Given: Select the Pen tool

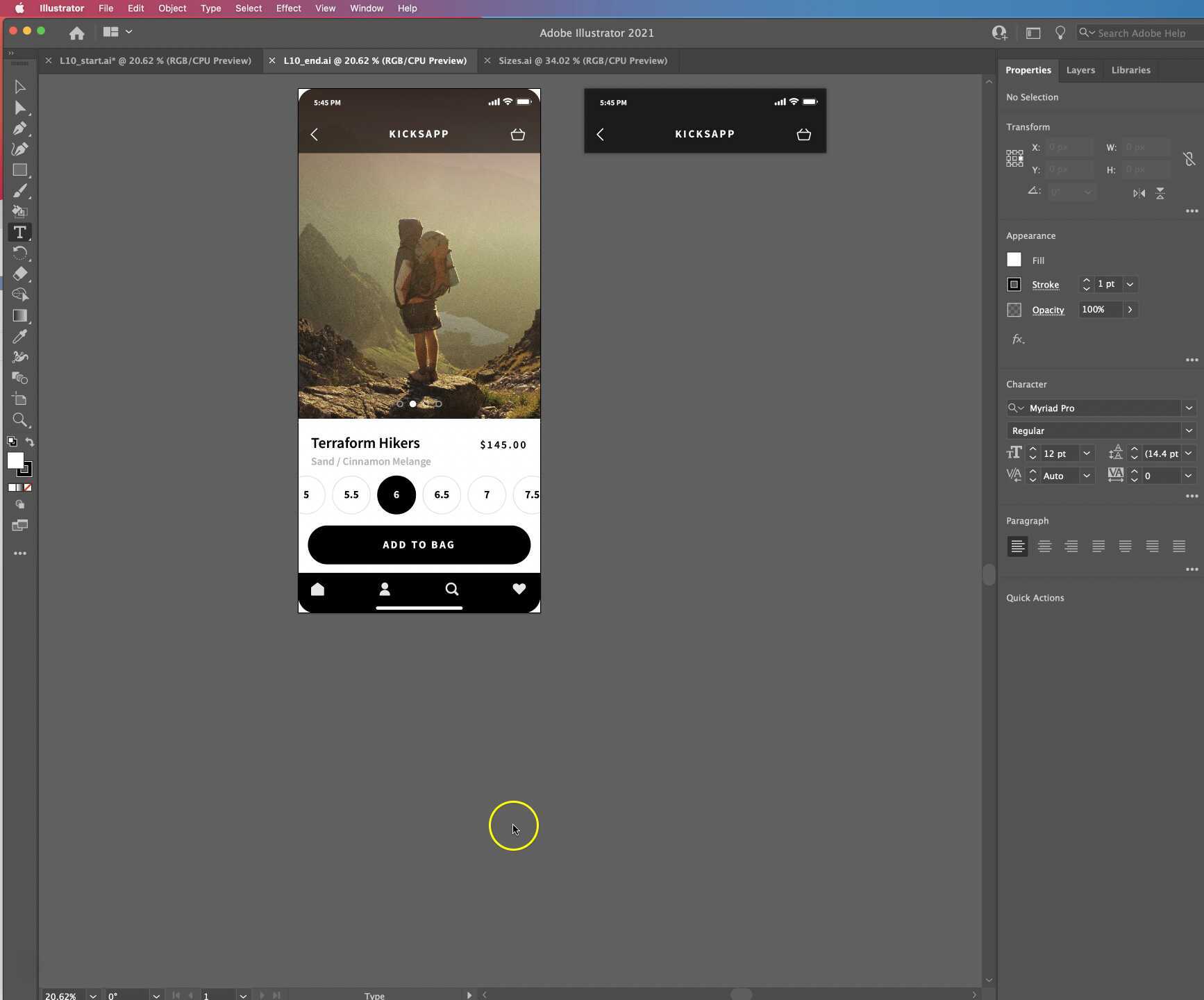Looking at the screenshot, I should (x=20, y=128).
